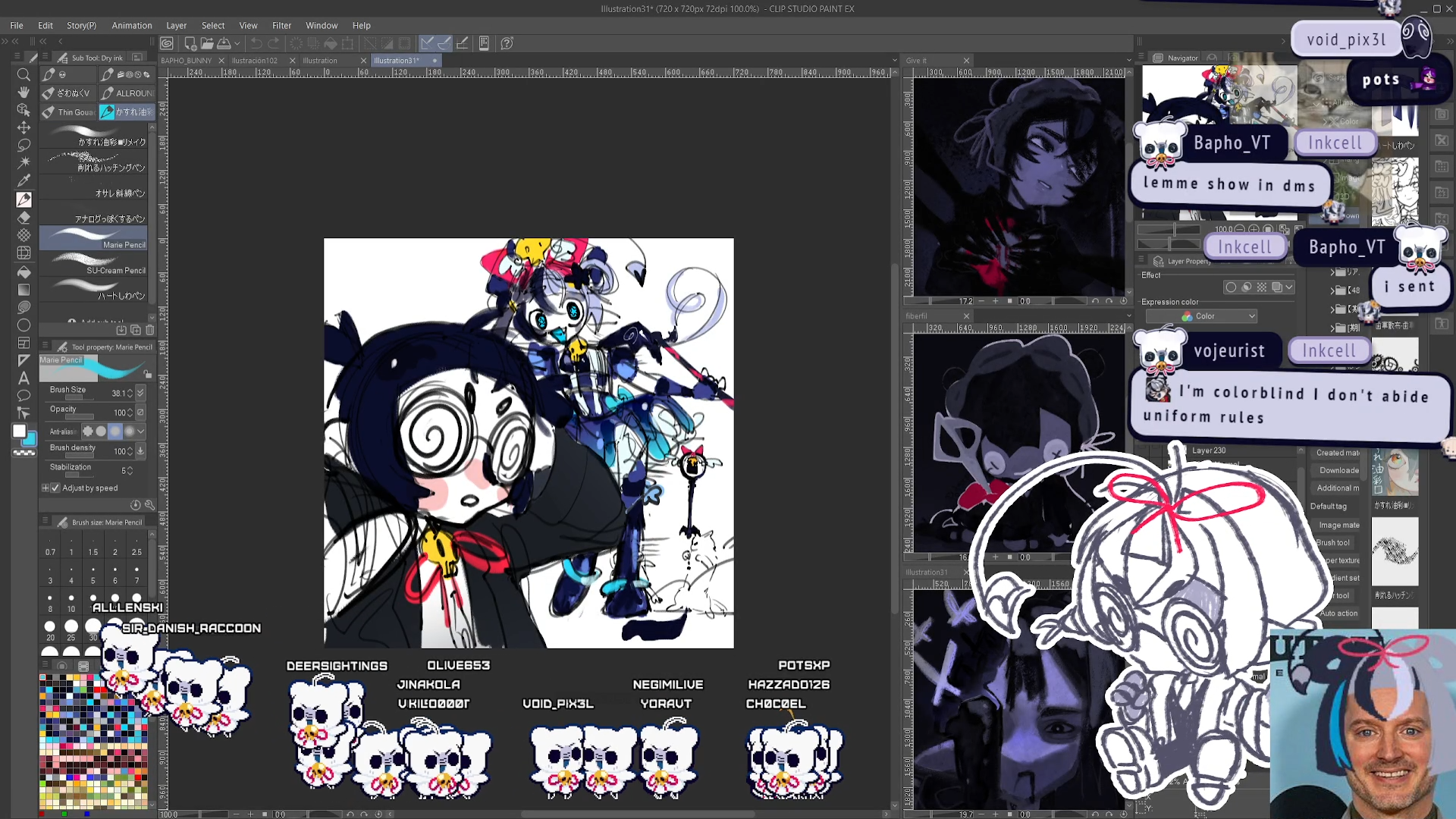Select the SU-Cream Pencil brush
Image resolution: width=1456 pixels, height=819 pixels.
[95, 264]
